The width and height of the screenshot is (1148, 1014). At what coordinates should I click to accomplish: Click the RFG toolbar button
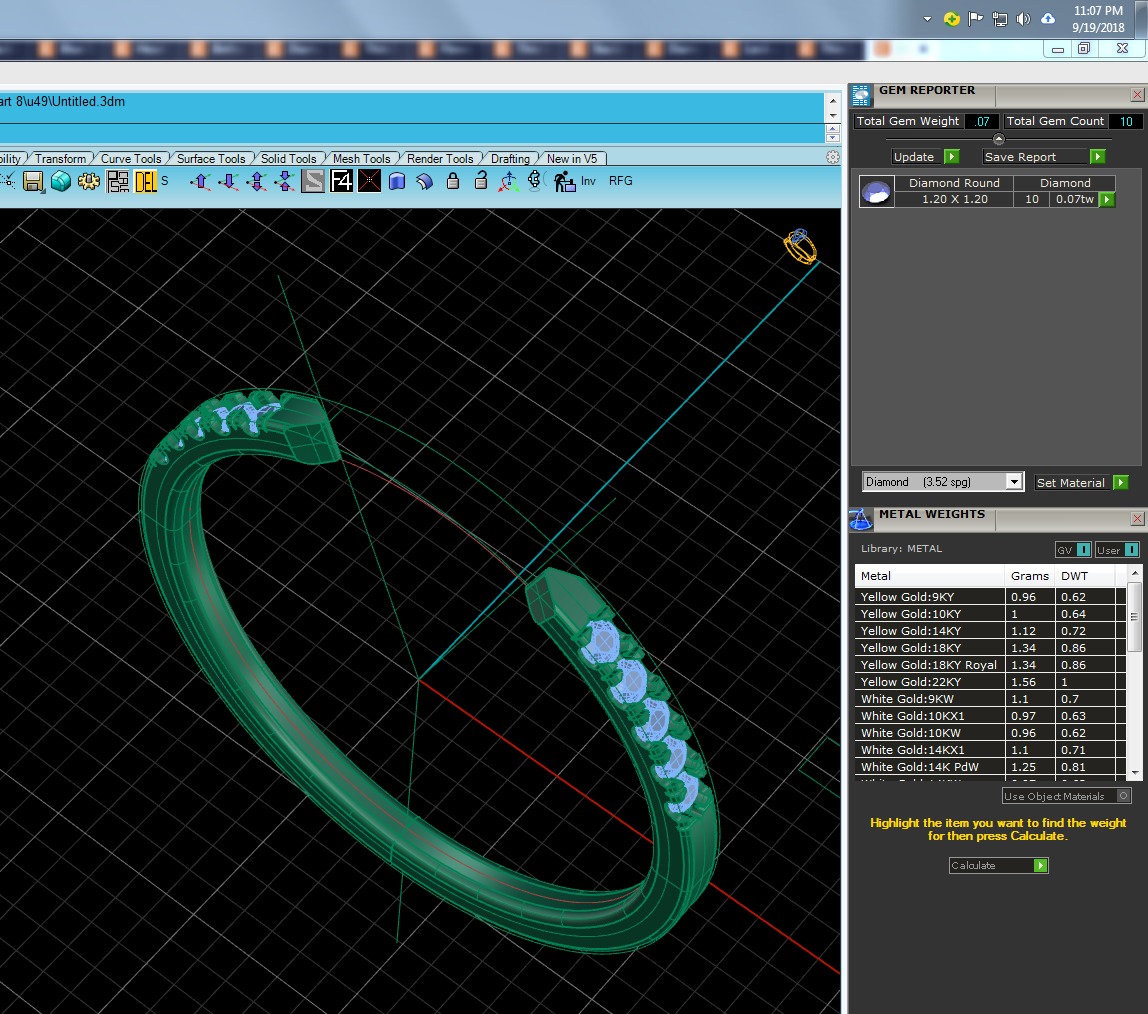620,181
